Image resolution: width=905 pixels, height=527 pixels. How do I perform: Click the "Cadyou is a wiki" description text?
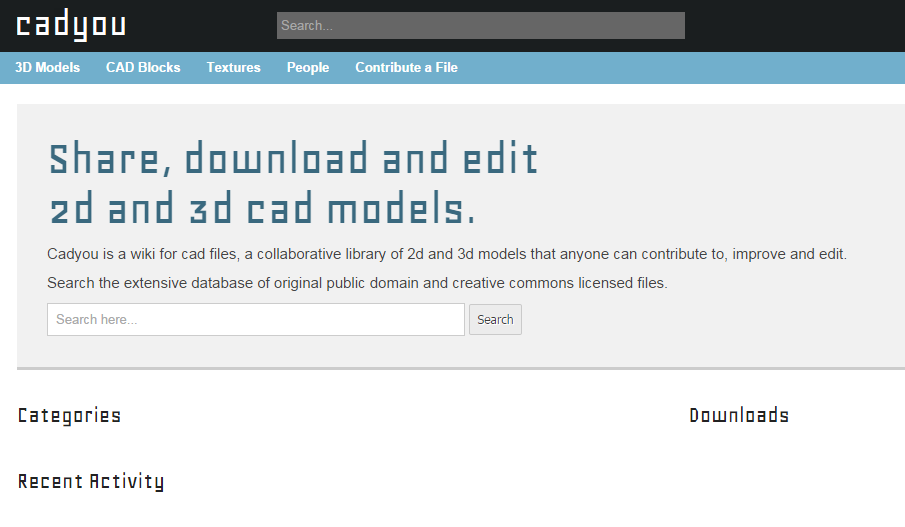tap(446, 254)
